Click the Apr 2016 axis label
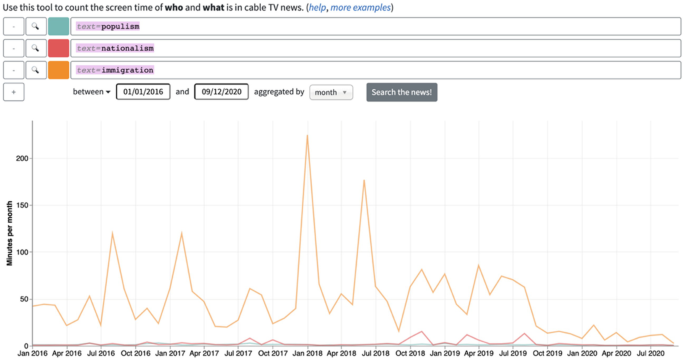Image resolution: width=685 pixels, height=361 pixels. click(x=67, y=353)
